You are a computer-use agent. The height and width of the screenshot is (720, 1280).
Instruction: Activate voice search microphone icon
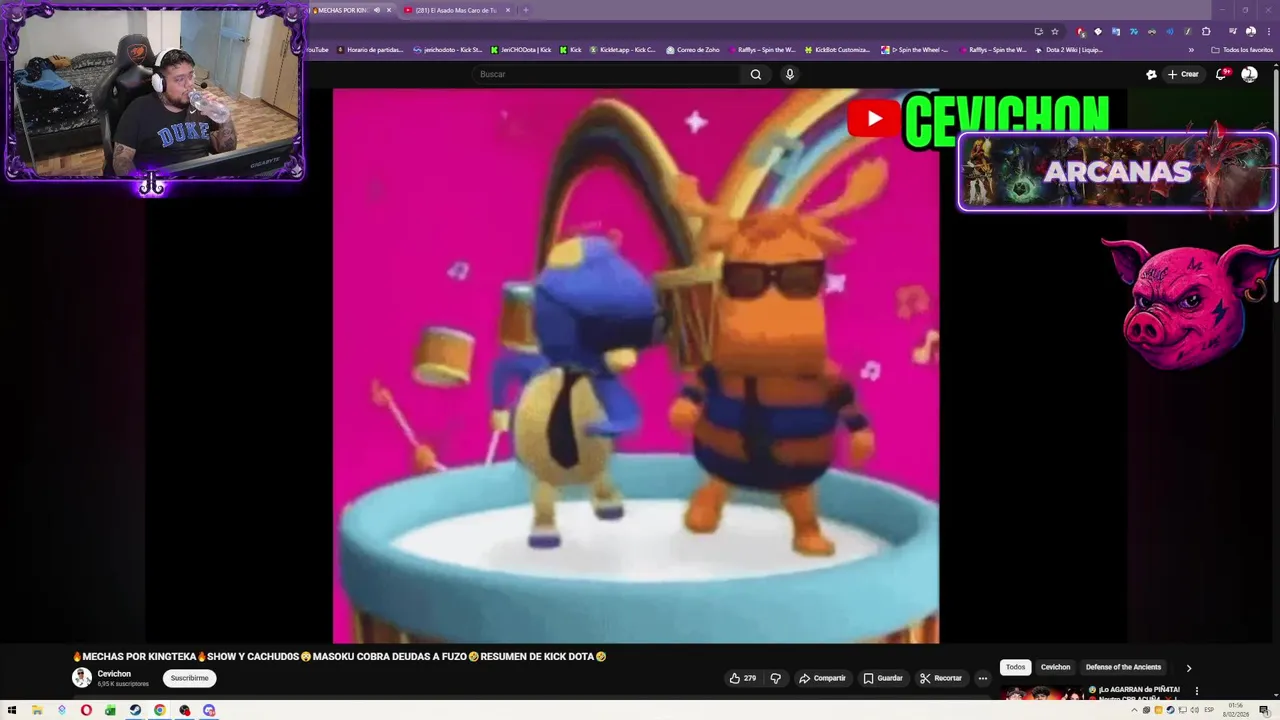coord(790,74)
